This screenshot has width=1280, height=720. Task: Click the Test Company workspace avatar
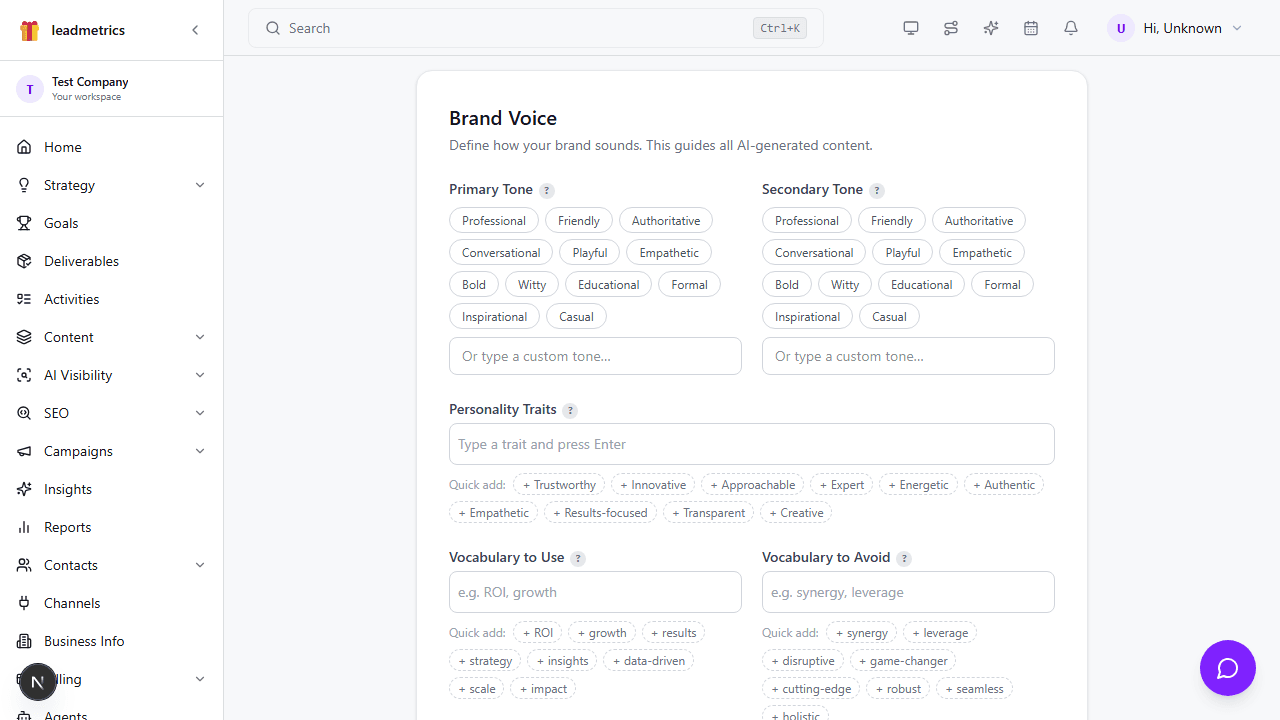point(30,89)
